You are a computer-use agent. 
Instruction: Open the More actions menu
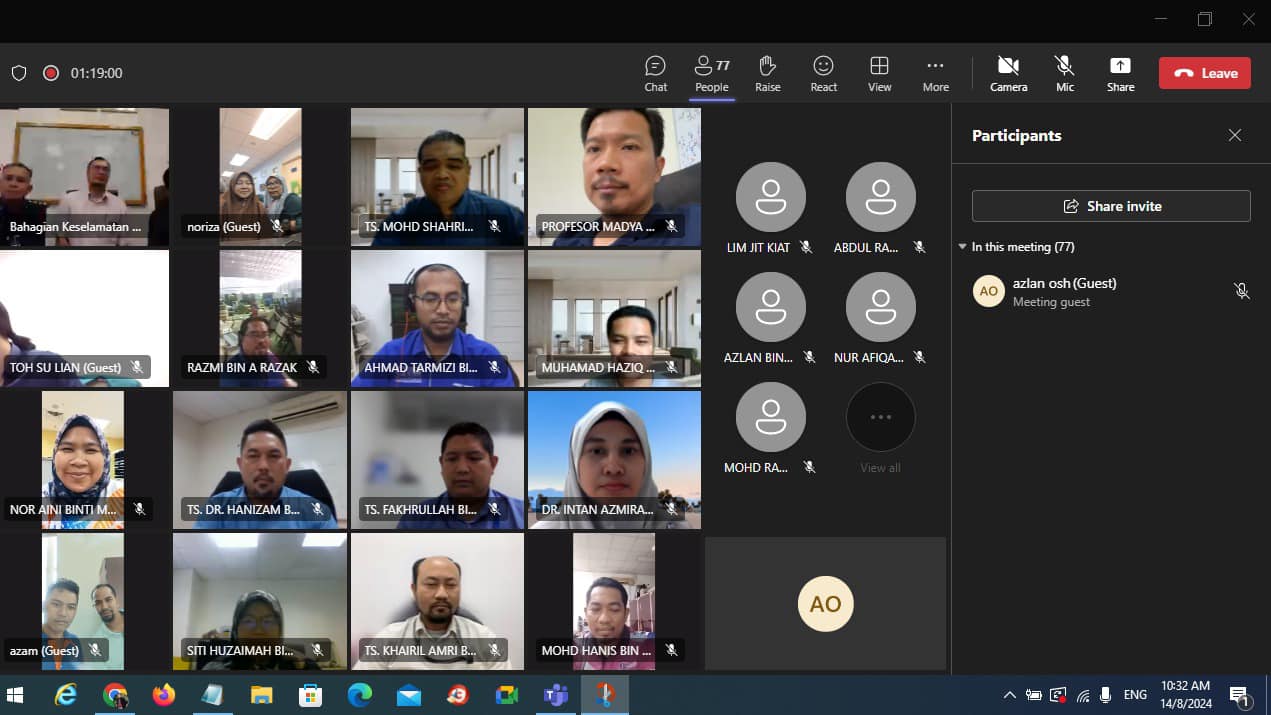coord(935,73)
